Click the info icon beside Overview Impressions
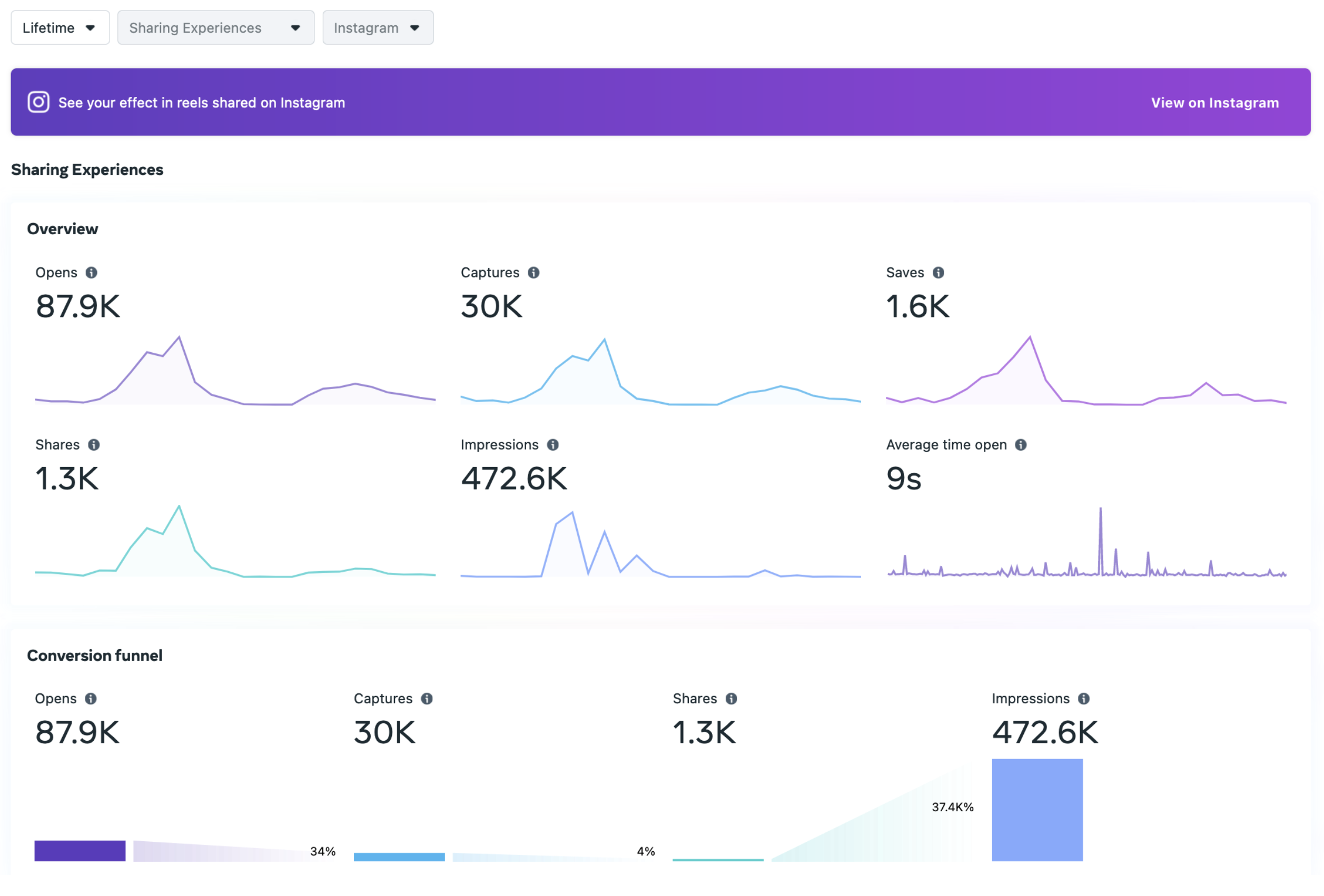 pyautogui.click(x=552, y=445)
